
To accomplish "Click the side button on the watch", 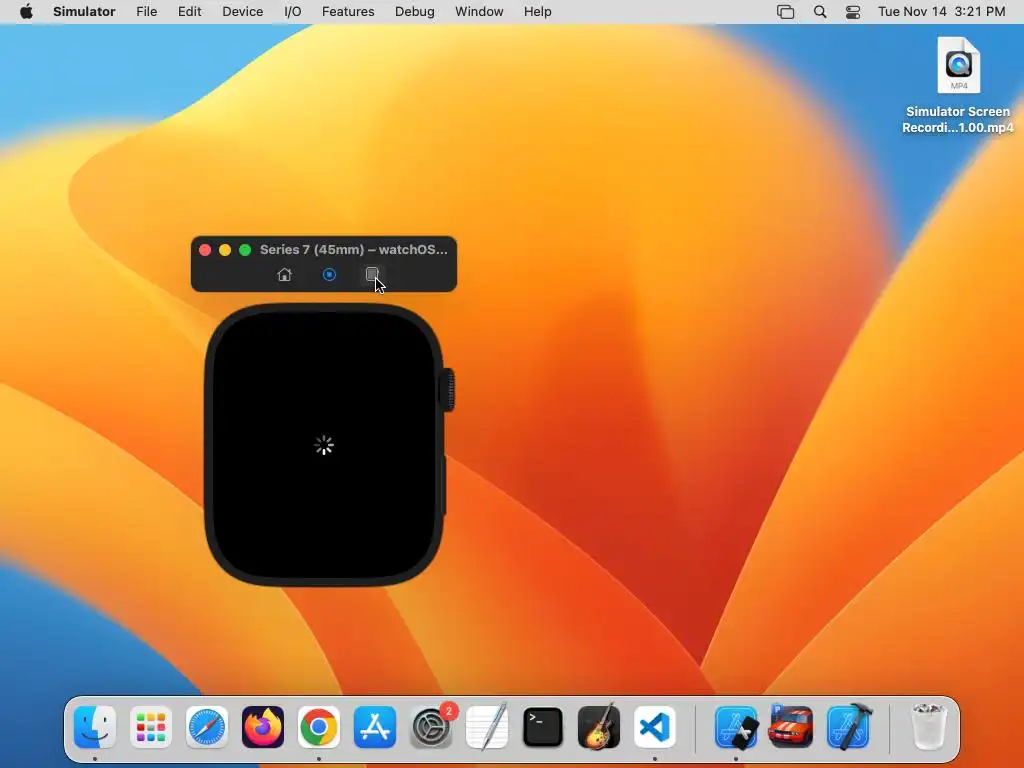I will [445, 485].
